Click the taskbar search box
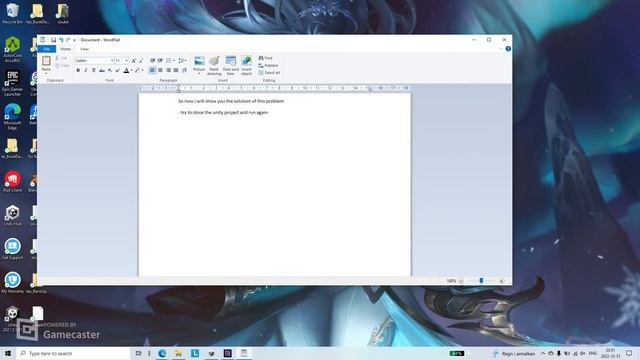This screenshot has width=640, height=360. coord(73,353)
